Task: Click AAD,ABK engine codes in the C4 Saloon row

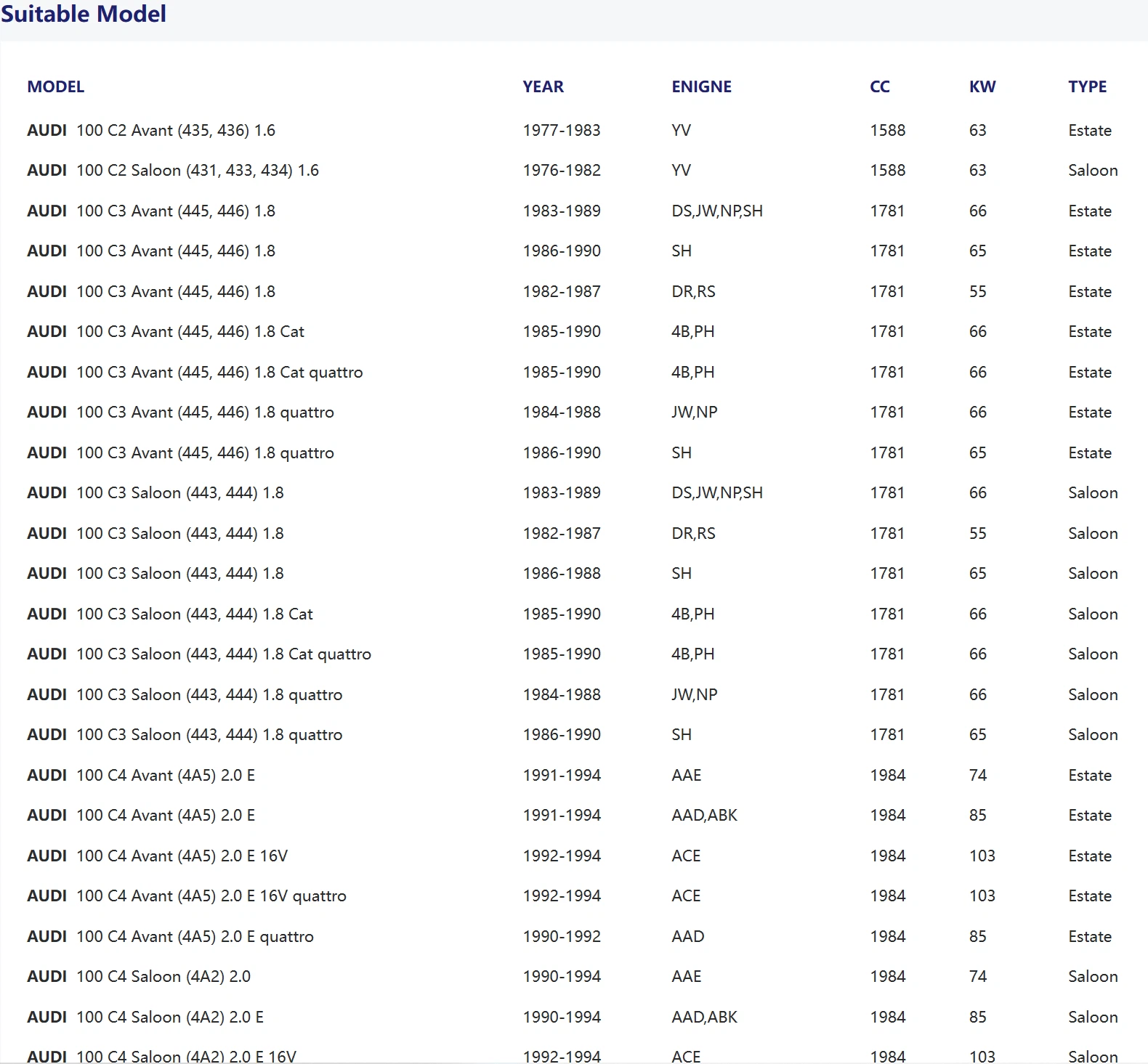Action: point(705,1018)
